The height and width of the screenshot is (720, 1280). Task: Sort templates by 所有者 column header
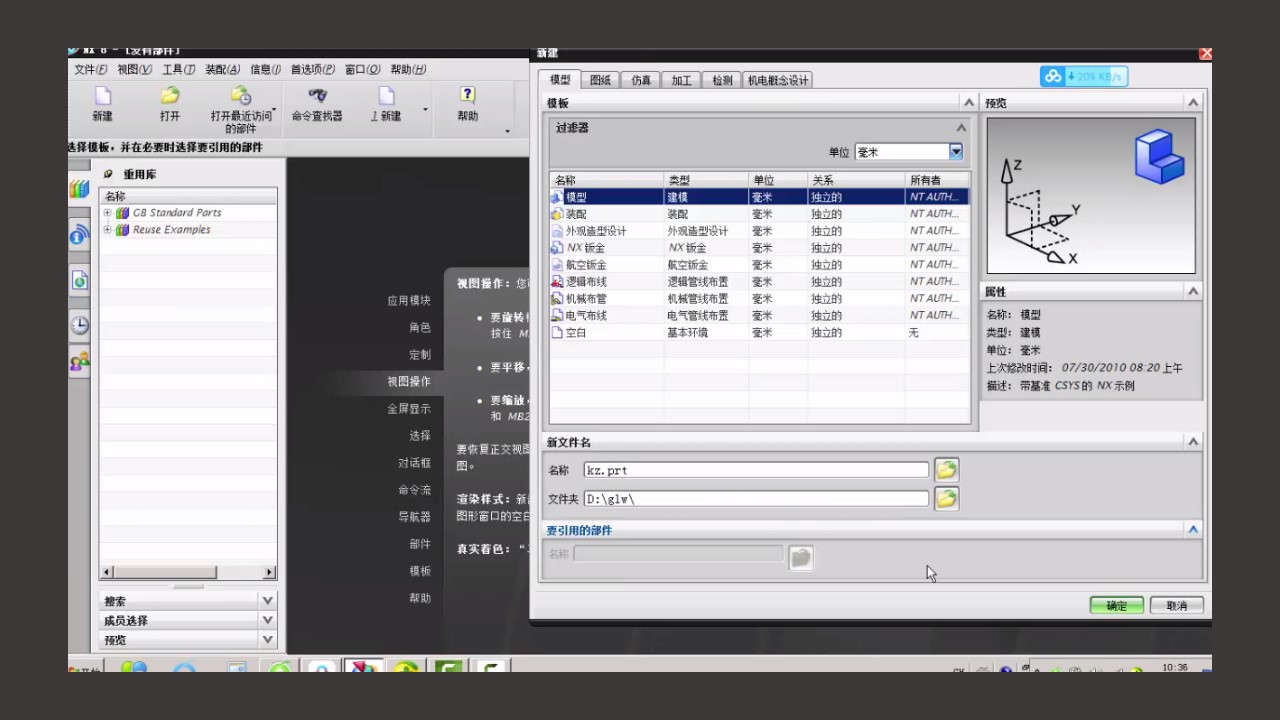937,180
